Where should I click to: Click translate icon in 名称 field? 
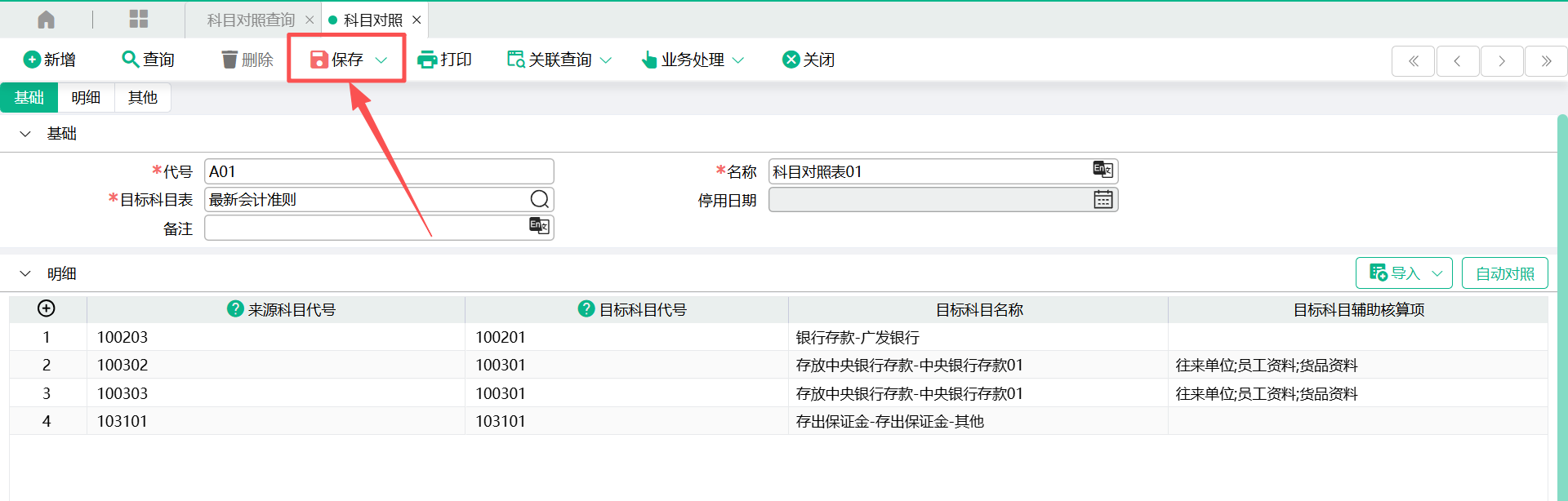tap(1102, 170)
